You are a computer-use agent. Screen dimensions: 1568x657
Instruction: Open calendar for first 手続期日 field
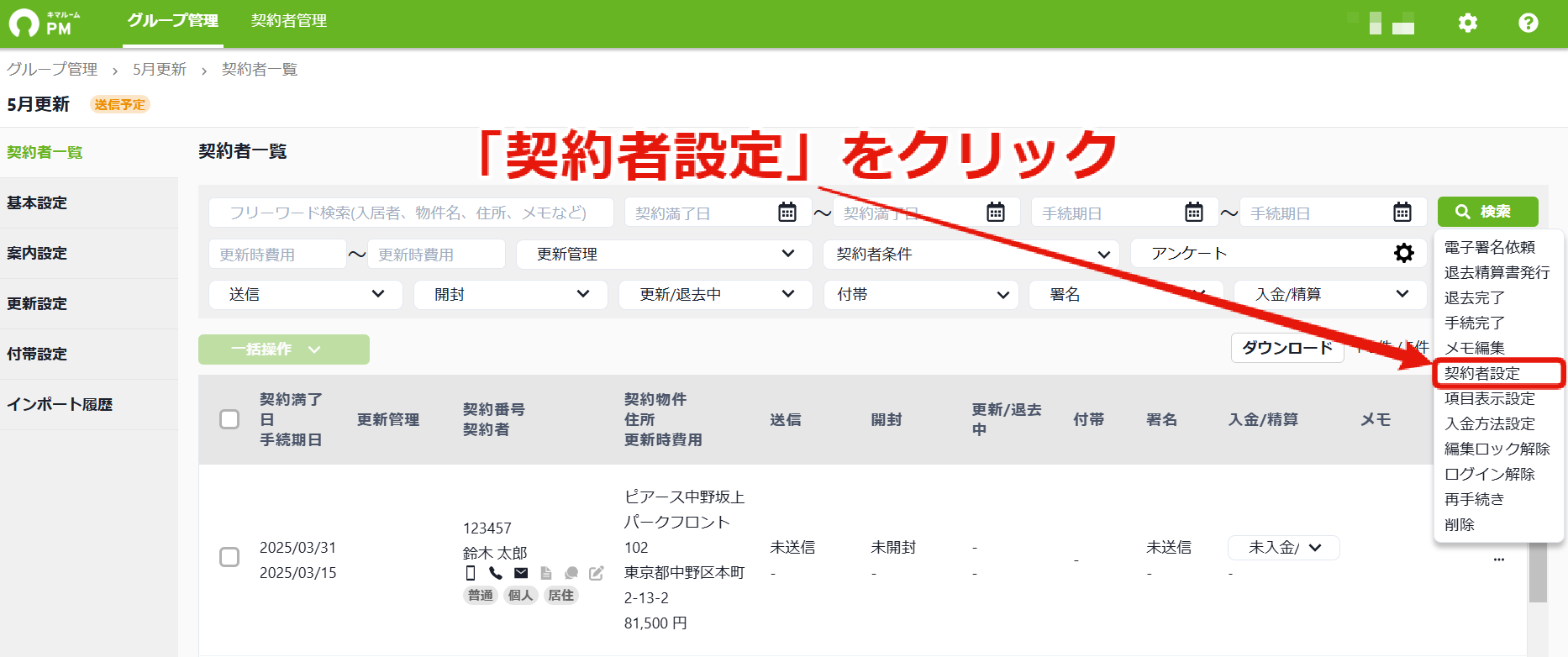pos(1194,212)
